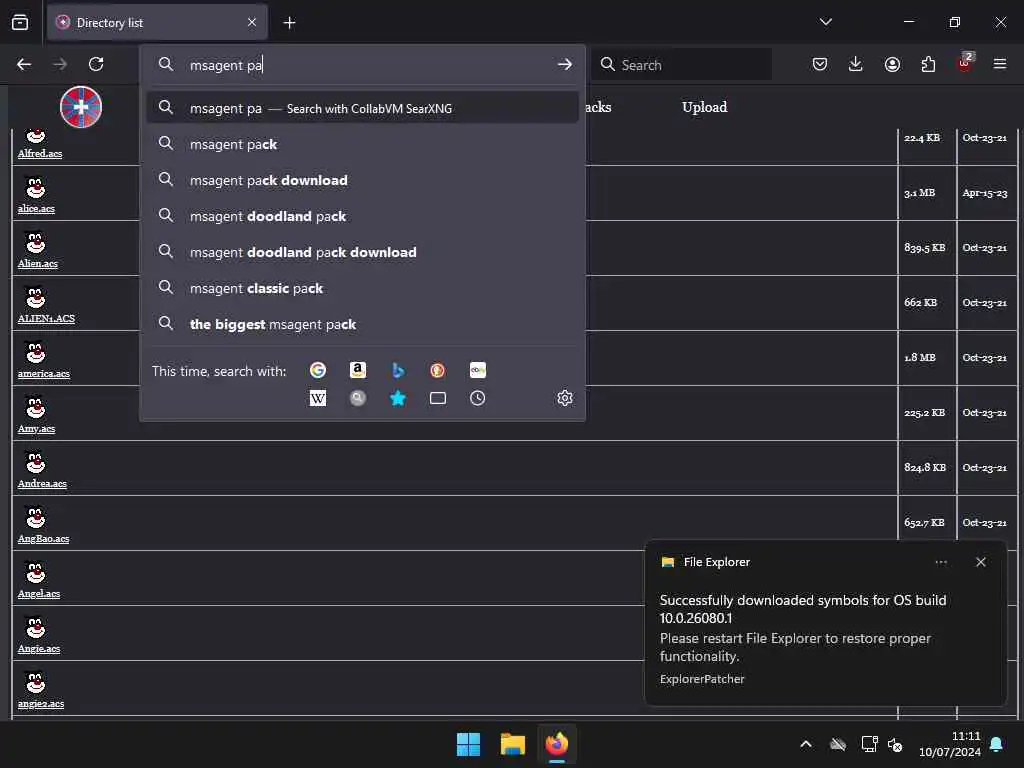Click the Firefox taskbar icon
The image size is (1024, 768).
557,744
